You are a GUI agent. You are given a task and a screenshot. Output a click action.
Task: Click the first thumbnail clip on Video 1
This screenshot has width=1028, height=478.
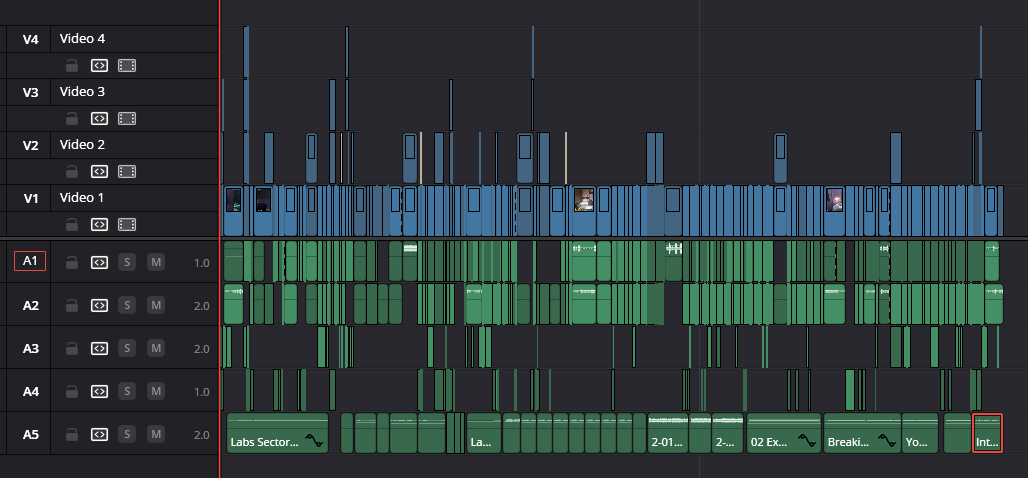[x=233, y=200]
